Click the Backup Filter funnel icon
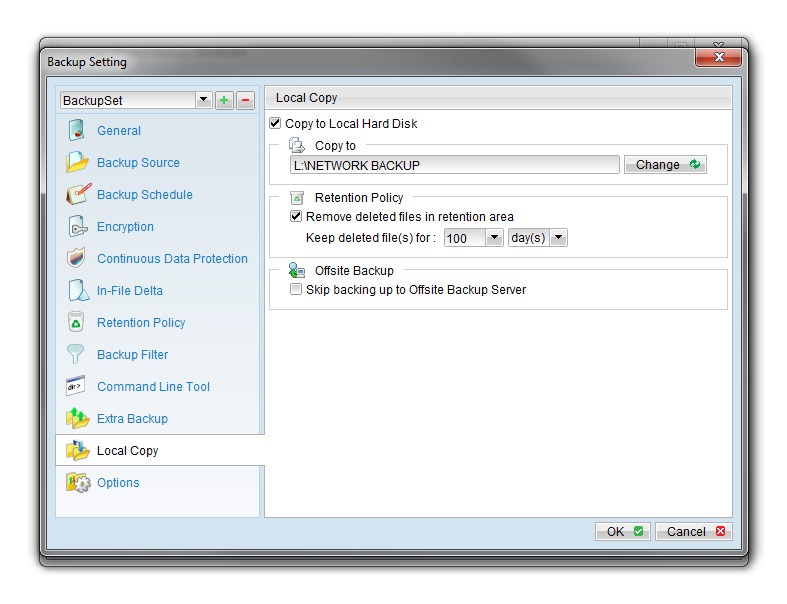787x604 pixels. 75,354
